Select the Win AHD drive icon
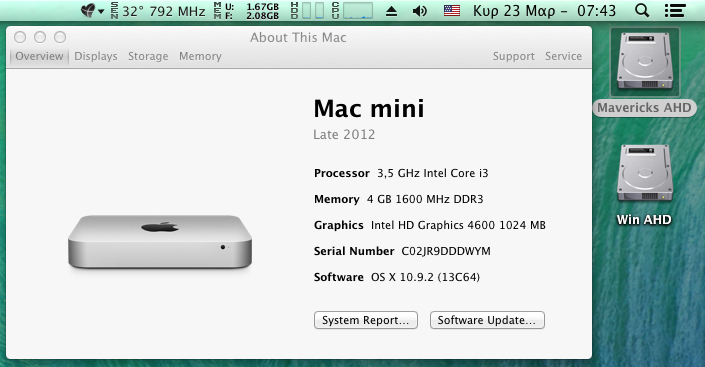 (x=644, y=174)
